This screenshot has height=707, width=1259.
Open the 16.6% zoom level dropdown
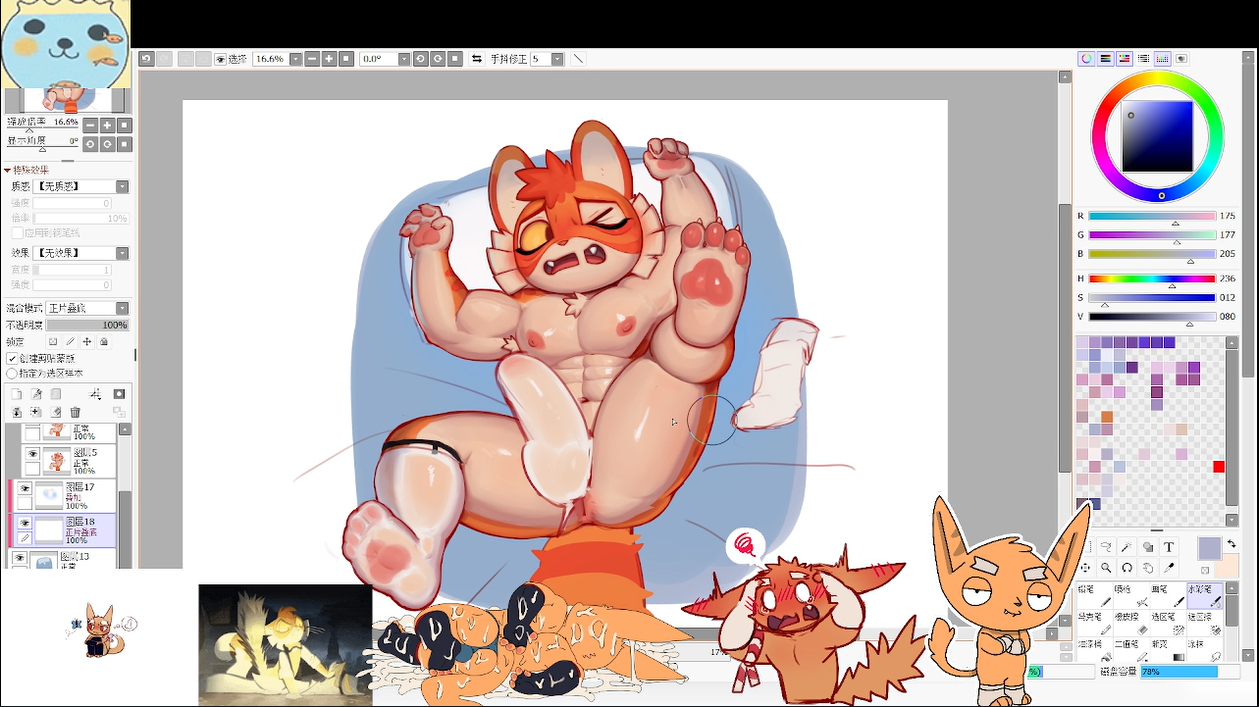click(295, 59)
